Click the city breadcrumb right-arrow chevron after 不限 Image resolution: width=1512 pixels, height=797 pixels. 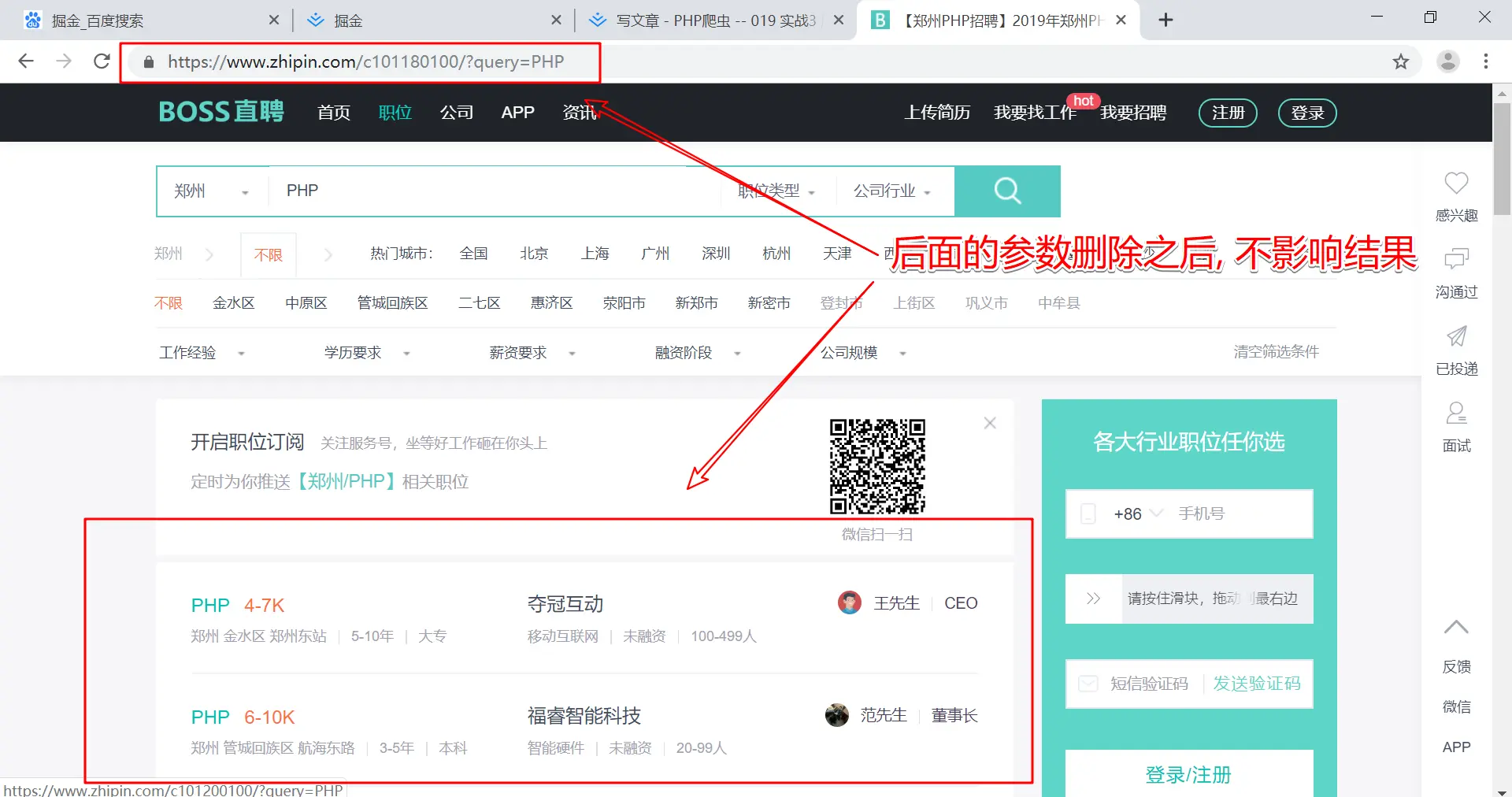[328, 254]
